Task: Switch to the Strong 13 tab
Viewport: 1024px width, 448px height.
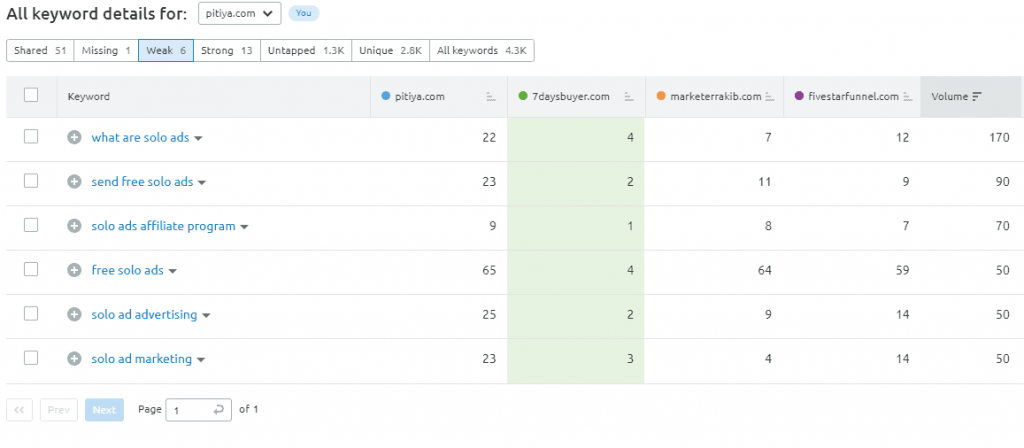Action: (227, 50)
